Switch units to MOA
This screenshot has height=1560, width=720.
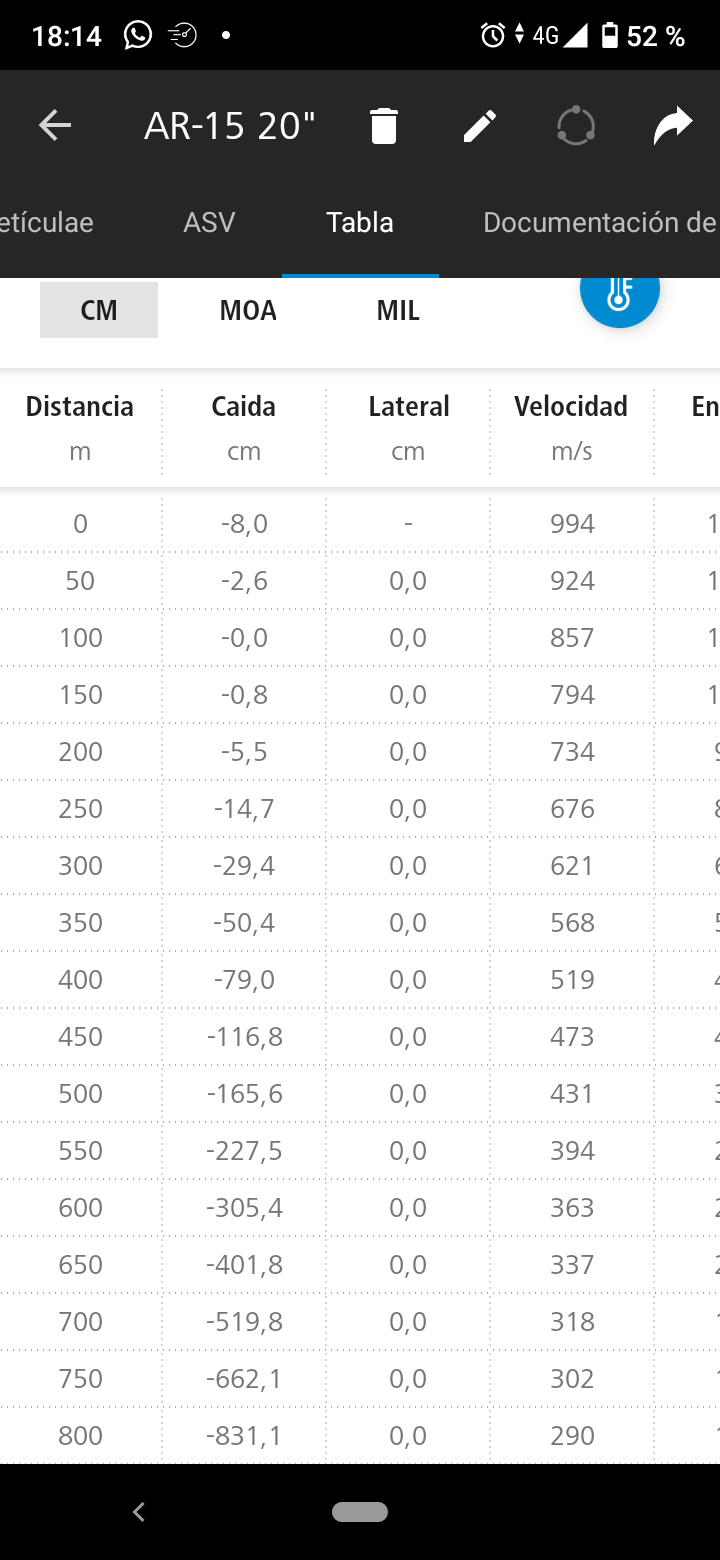[248, 310]
